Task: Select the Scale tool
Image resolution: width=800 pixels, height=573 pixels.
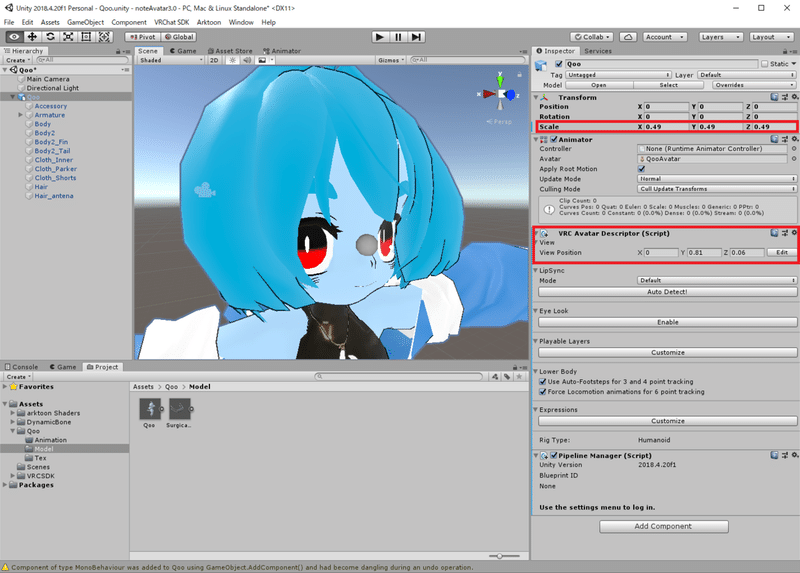Action: coord(68,37)
